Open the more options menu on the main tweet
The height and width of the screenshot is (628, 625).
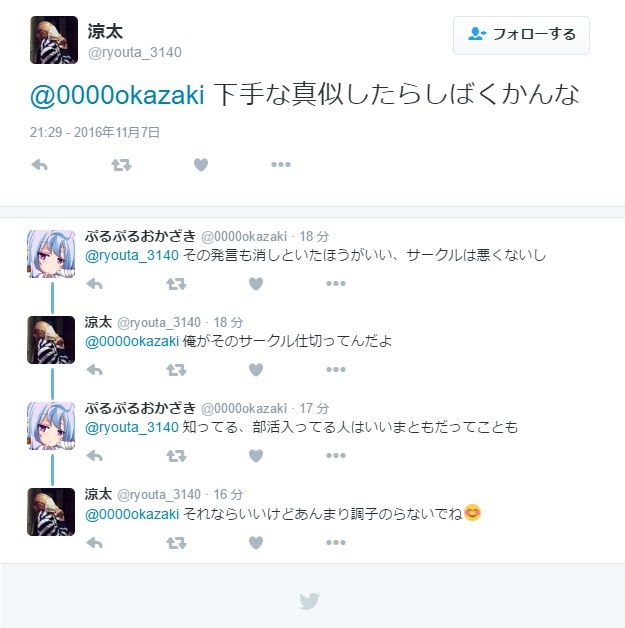(281, 165)
